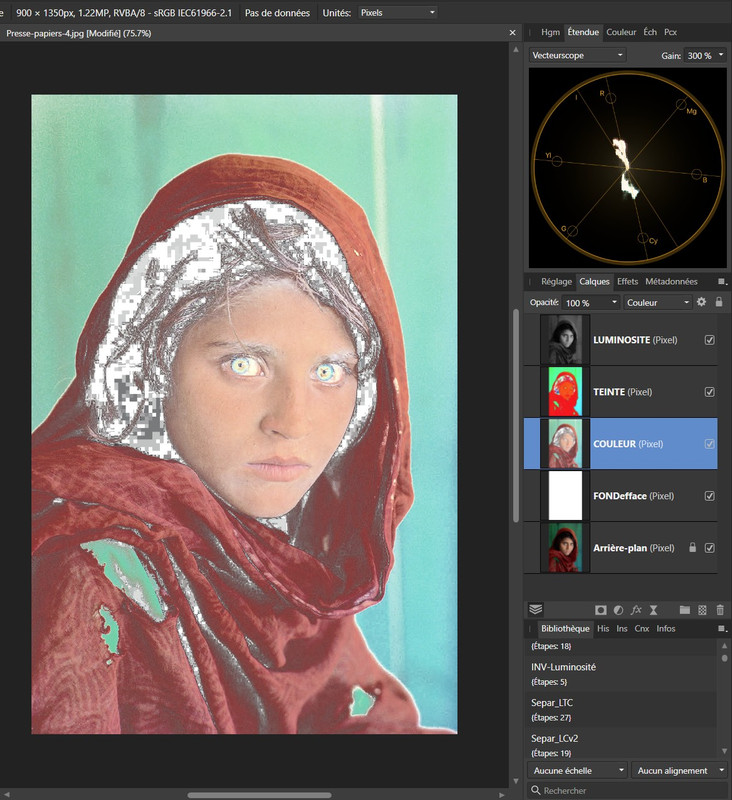Screen dimensions: 732x800
Task: Select the Bibliothèque tab
Action: [565, 629]
